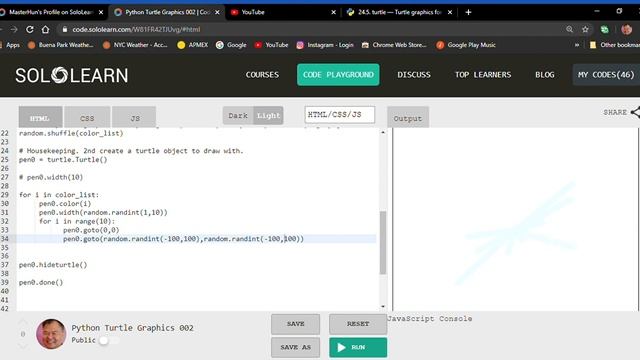The width and height of the screenshot is (640, 360).
Task: Open CODE PLAYGROUND section
Action: (x=338, y=75)
